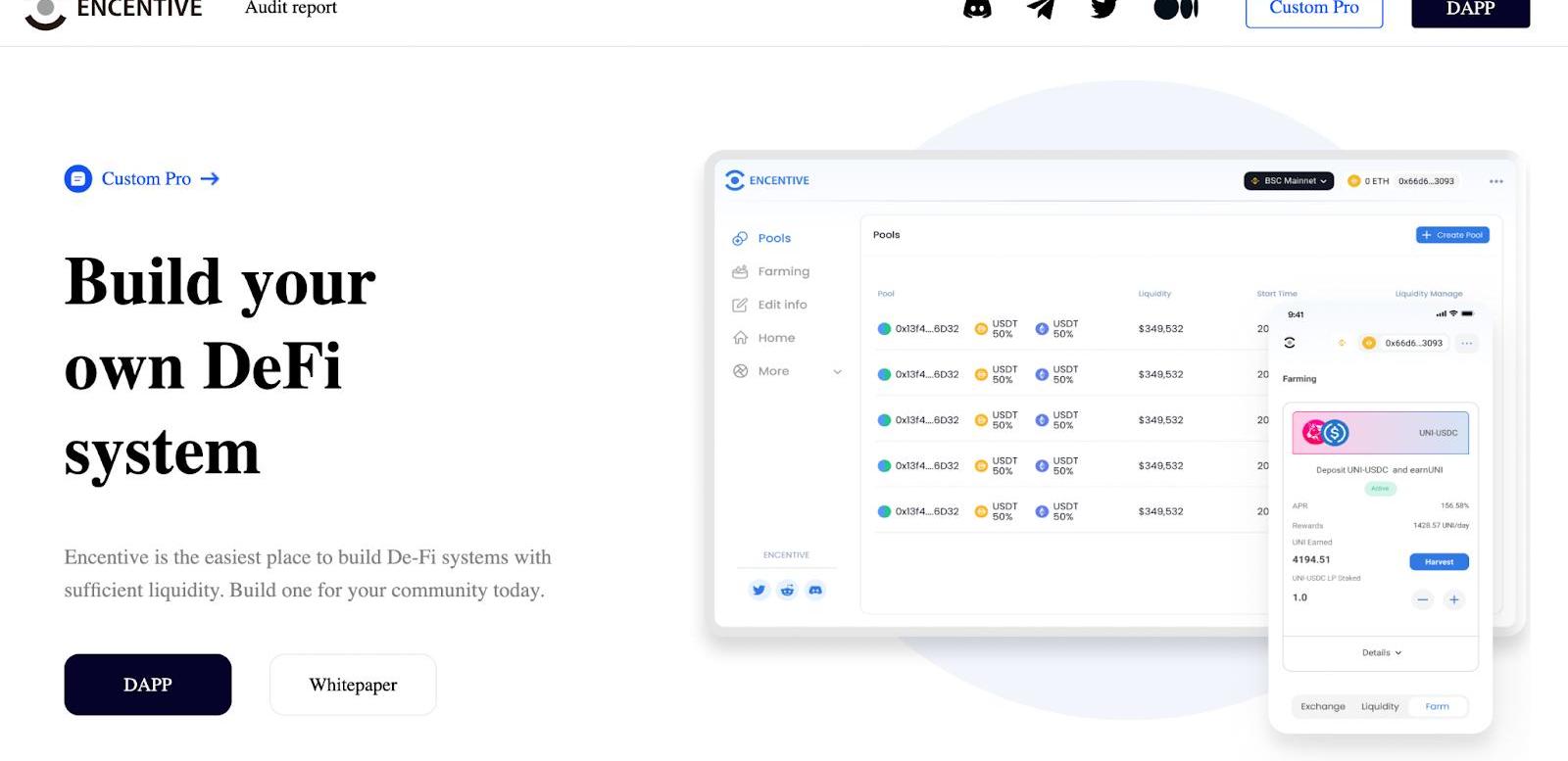Screen dimensions: 1568x761
Task: Click the arrow next to Custom Pro
Action: pyautogui.click(x=210, y=179)
